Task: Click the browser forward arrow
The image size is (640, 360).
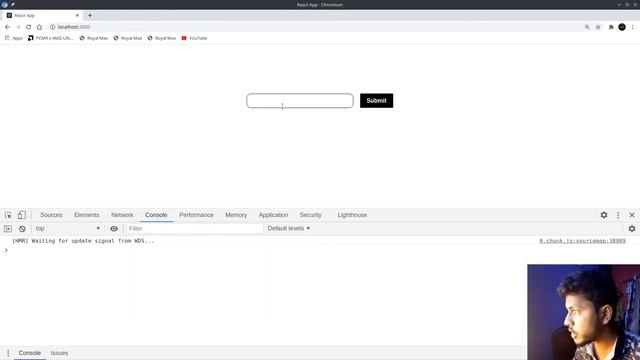Action: click(18, 27)
